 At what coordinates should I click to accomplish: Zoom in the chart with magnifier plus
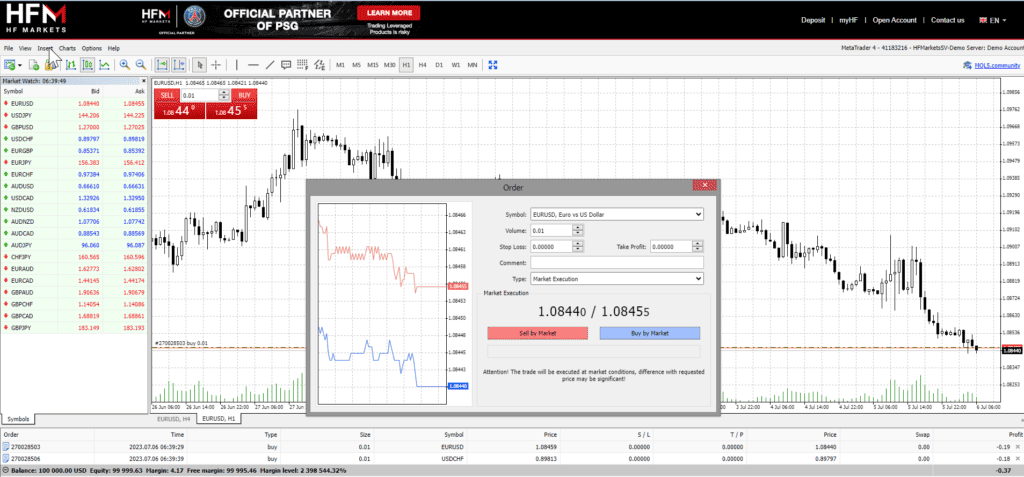click(x=124, y=65)
